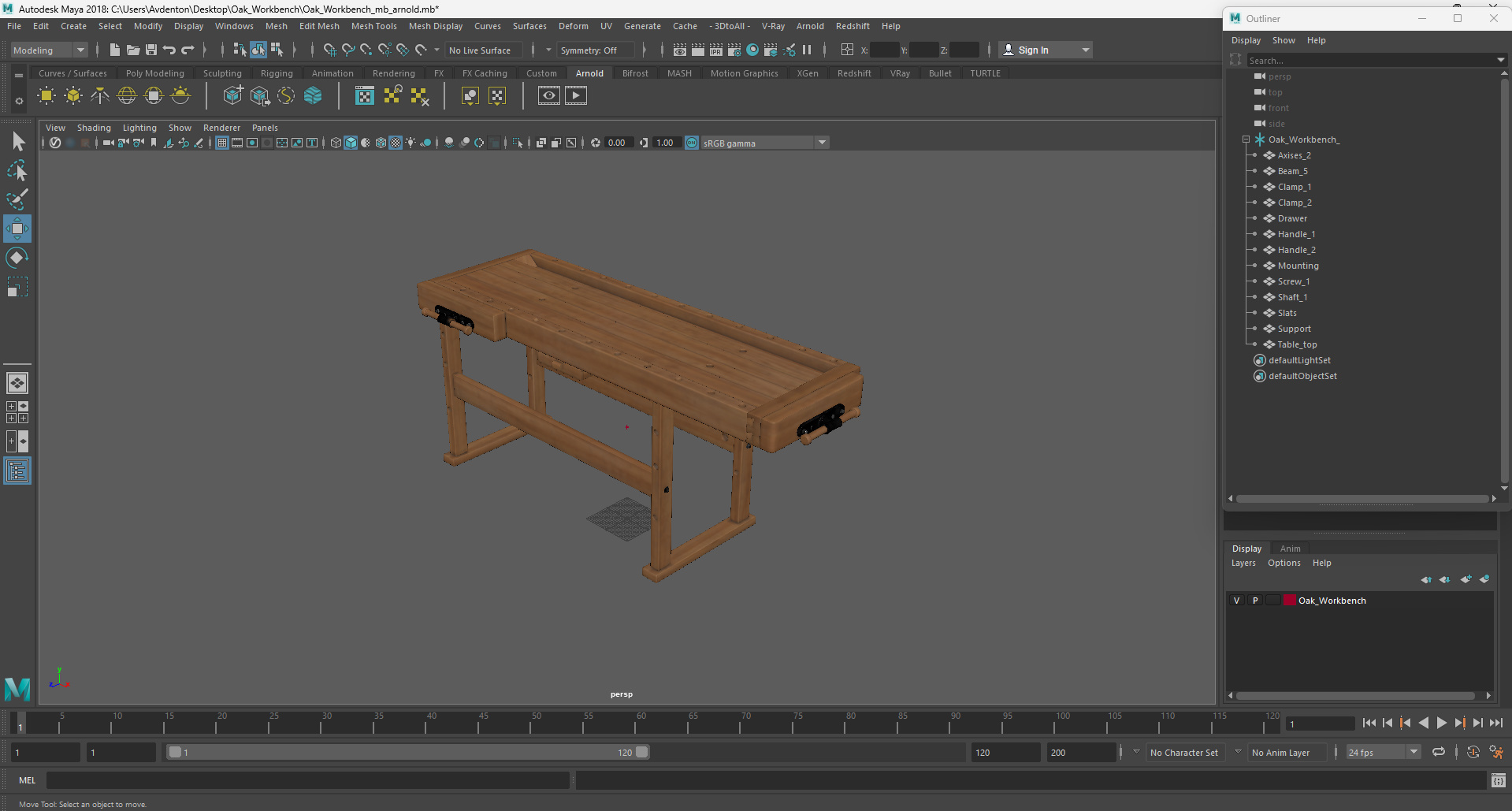The width and height of the screenshot is (1512, 811).
Task: Toggle wireframe on shaded in viewport
Action: click(x=381, y=143)
